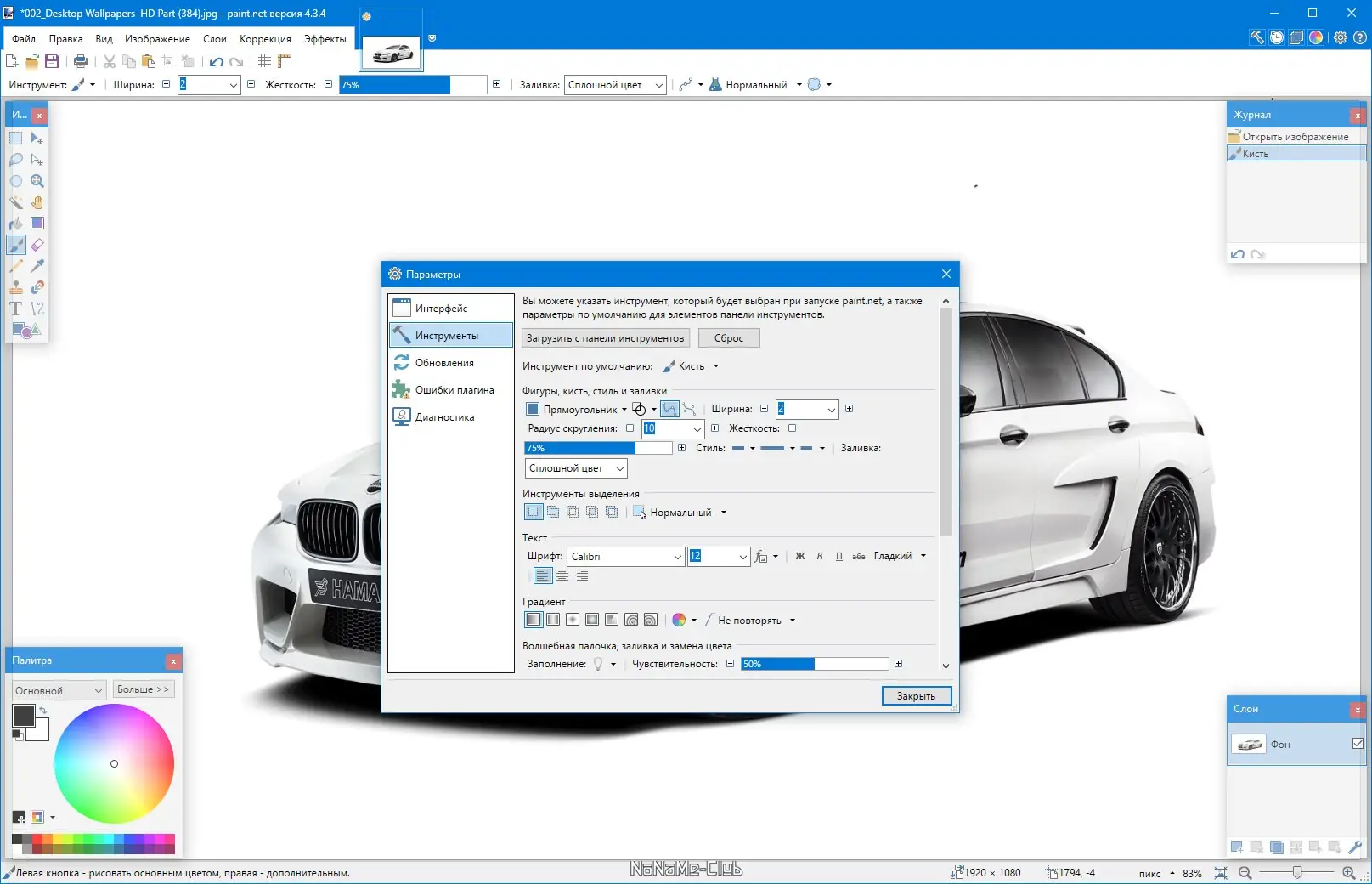Viewport: 1372px width, 884px height.
Task: Toggle the Colors window color-wheel button
Action: coord(1316,37)
